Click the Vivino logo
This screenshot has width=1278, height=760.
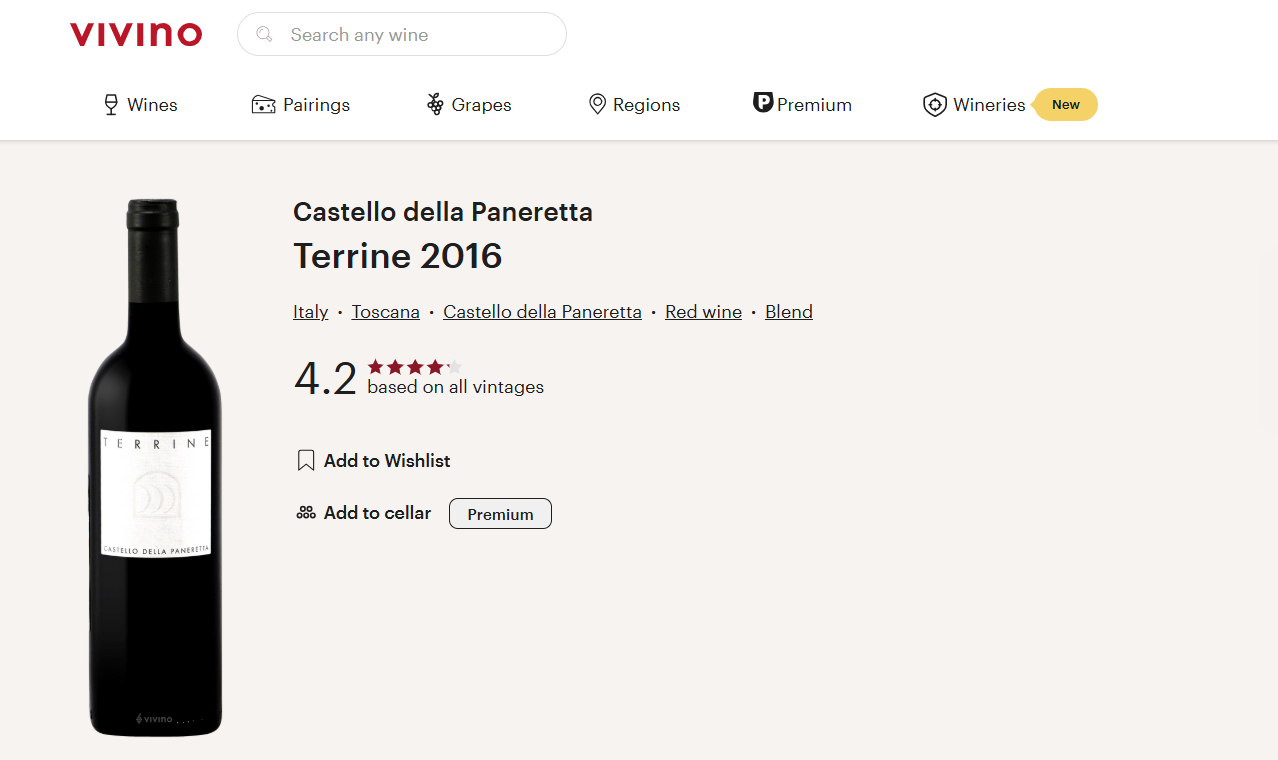136,35
